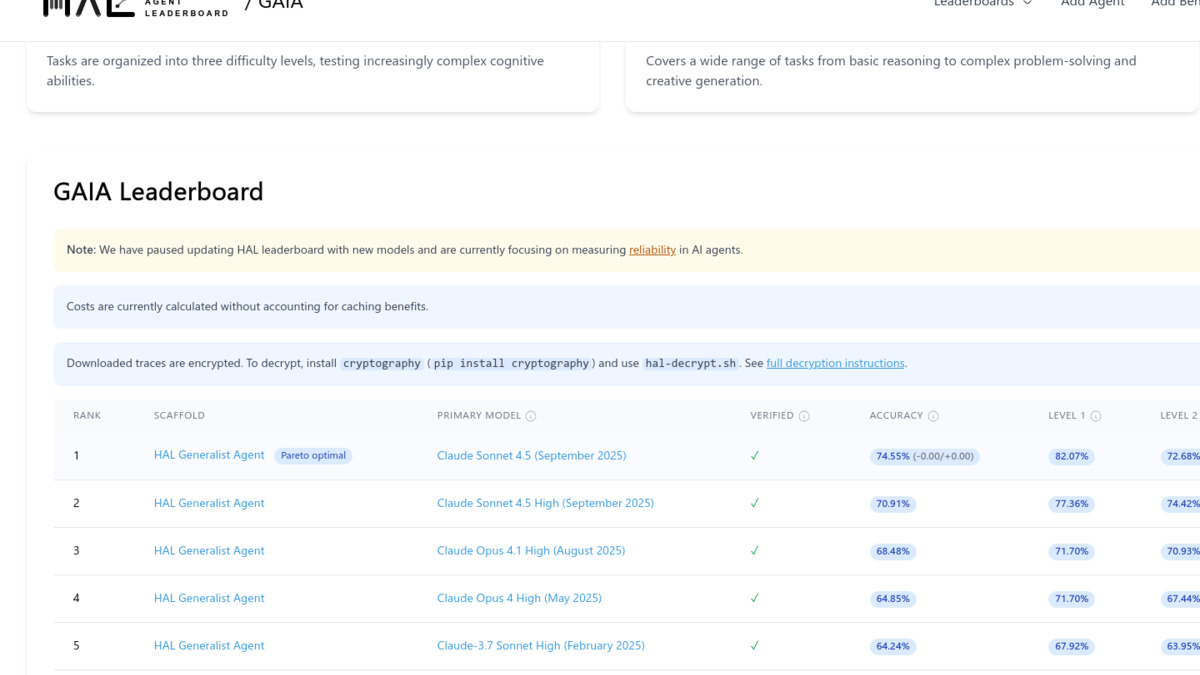Open Claude Opus 4.1 High (August 2025) link
The image size is (1200, 675).
[x=531, y=550]
